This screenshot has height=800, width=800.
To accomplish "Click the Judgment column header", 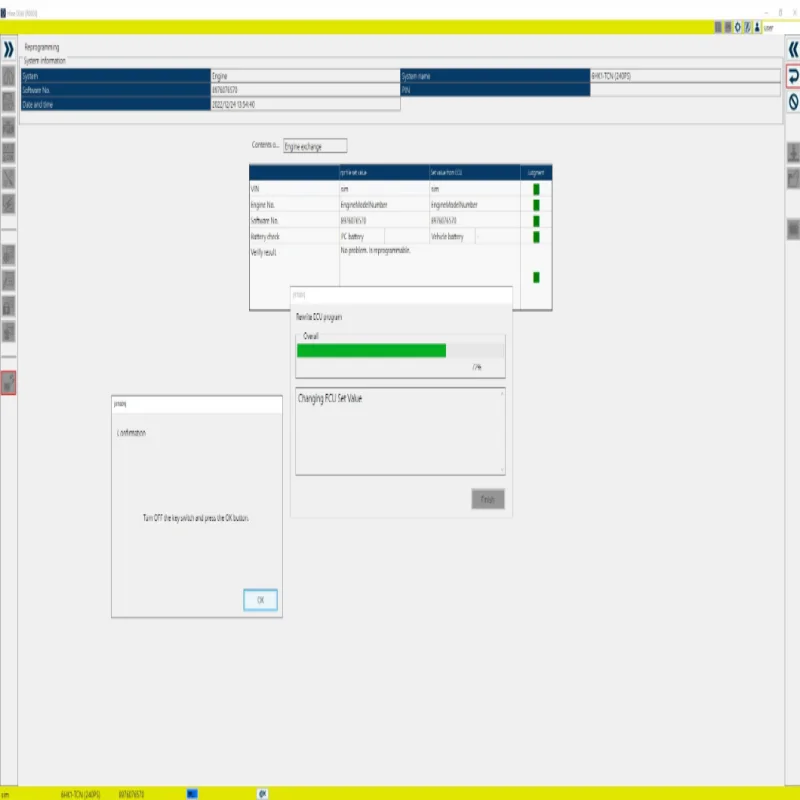I will [x=536, y=172].
